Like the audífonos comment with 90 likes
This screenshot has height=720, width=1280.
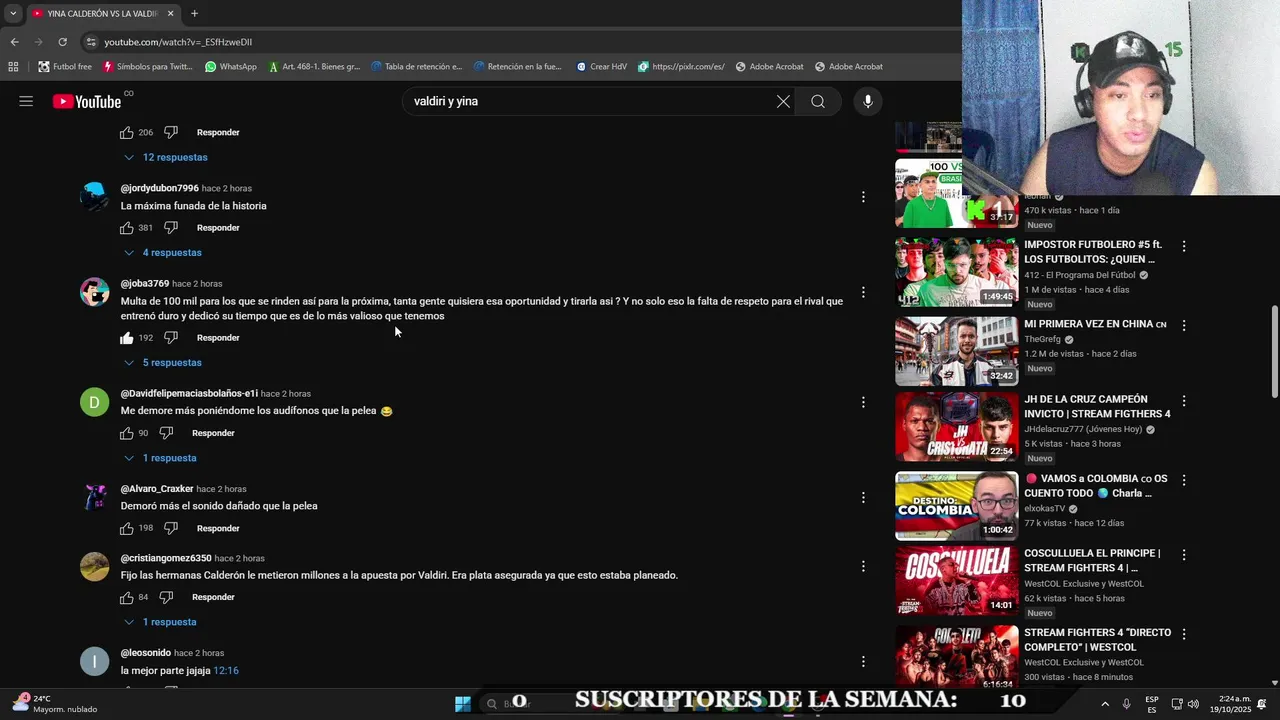127,433
